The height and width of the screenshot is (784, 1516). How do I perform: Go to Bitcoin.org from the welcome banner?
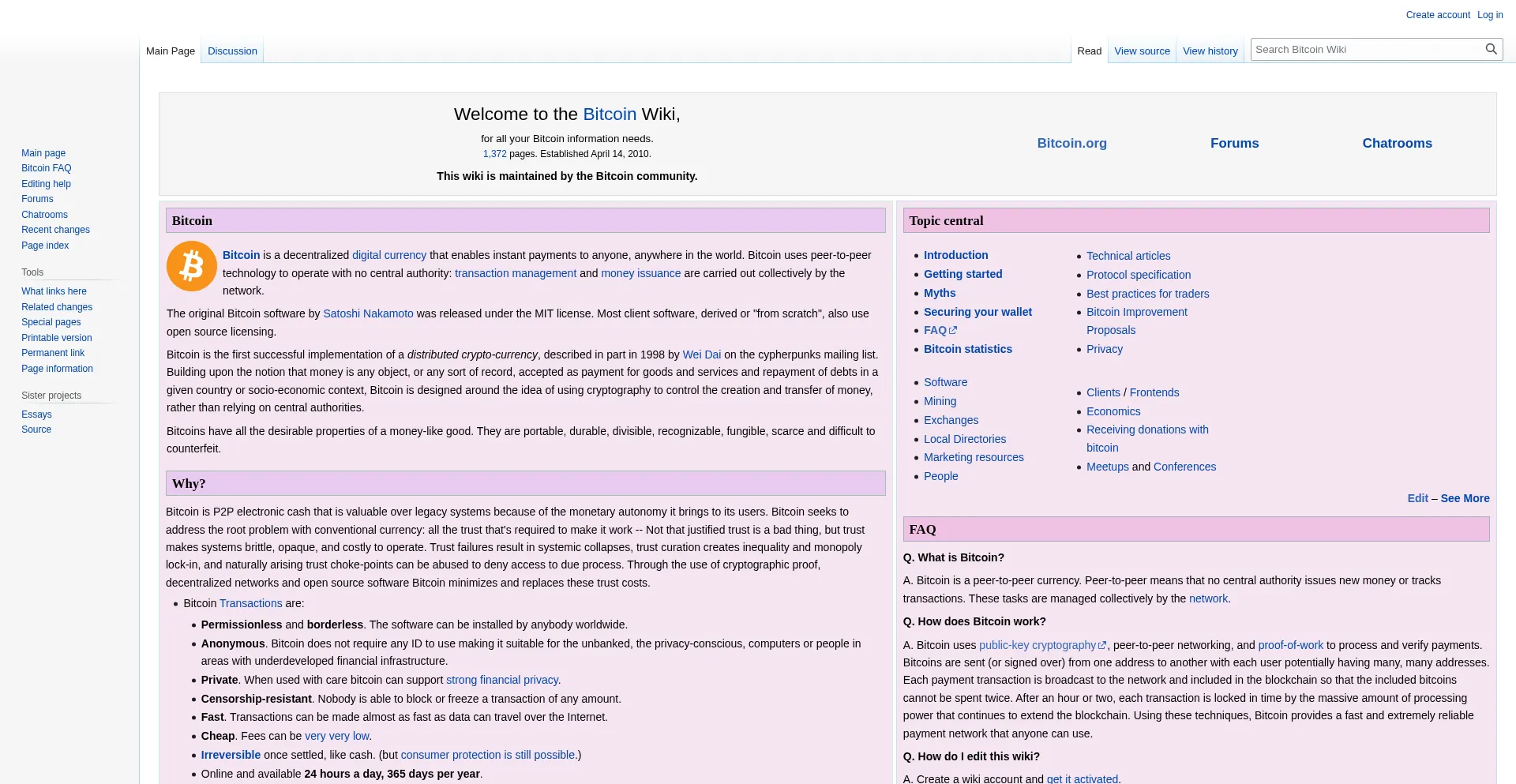[x=1071, y=144]
